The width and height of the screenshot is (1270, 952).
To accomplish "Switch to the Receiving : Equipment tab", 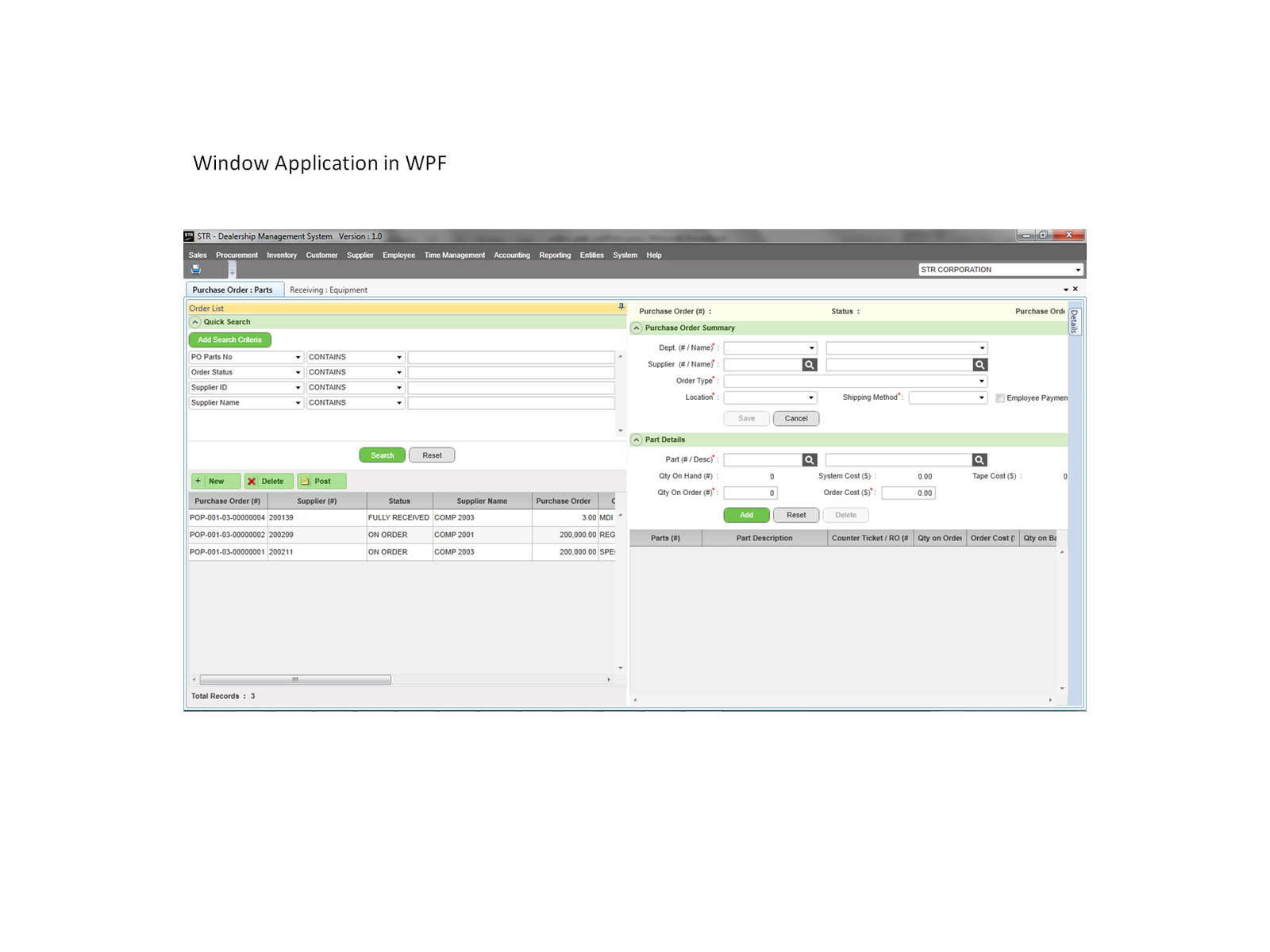I will (x=329, y=290).
